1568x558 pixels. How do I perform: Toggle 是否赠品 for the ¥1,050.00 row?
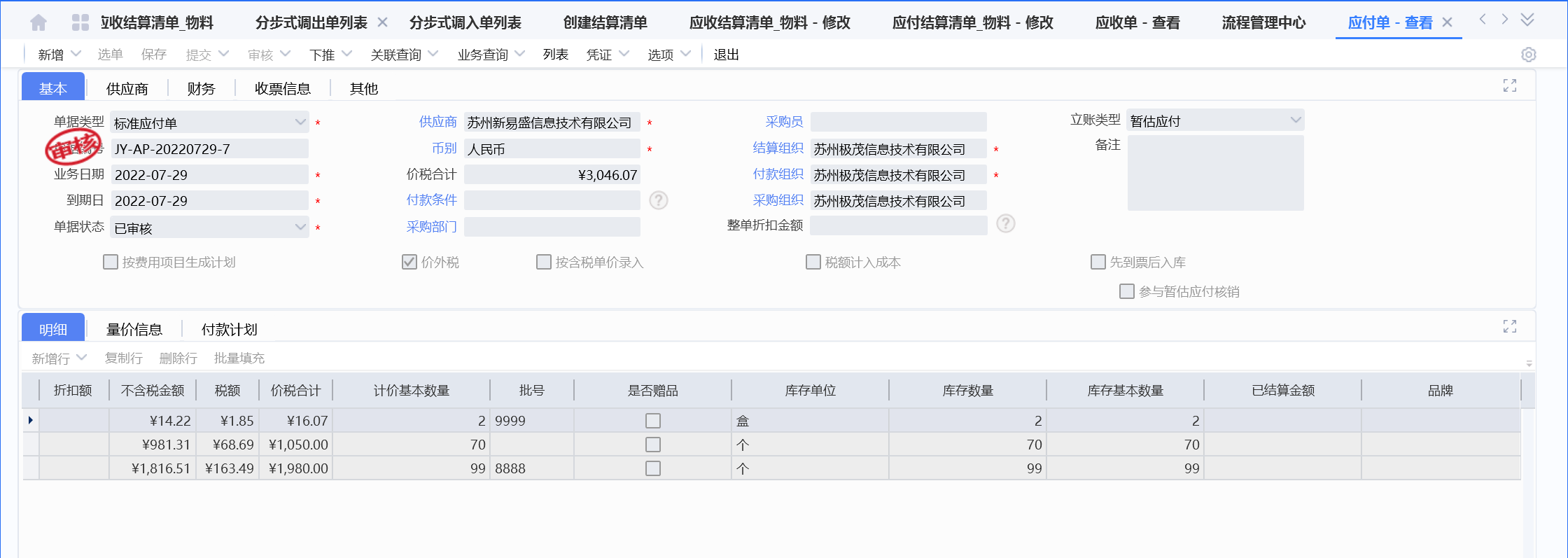click(653, 445)
